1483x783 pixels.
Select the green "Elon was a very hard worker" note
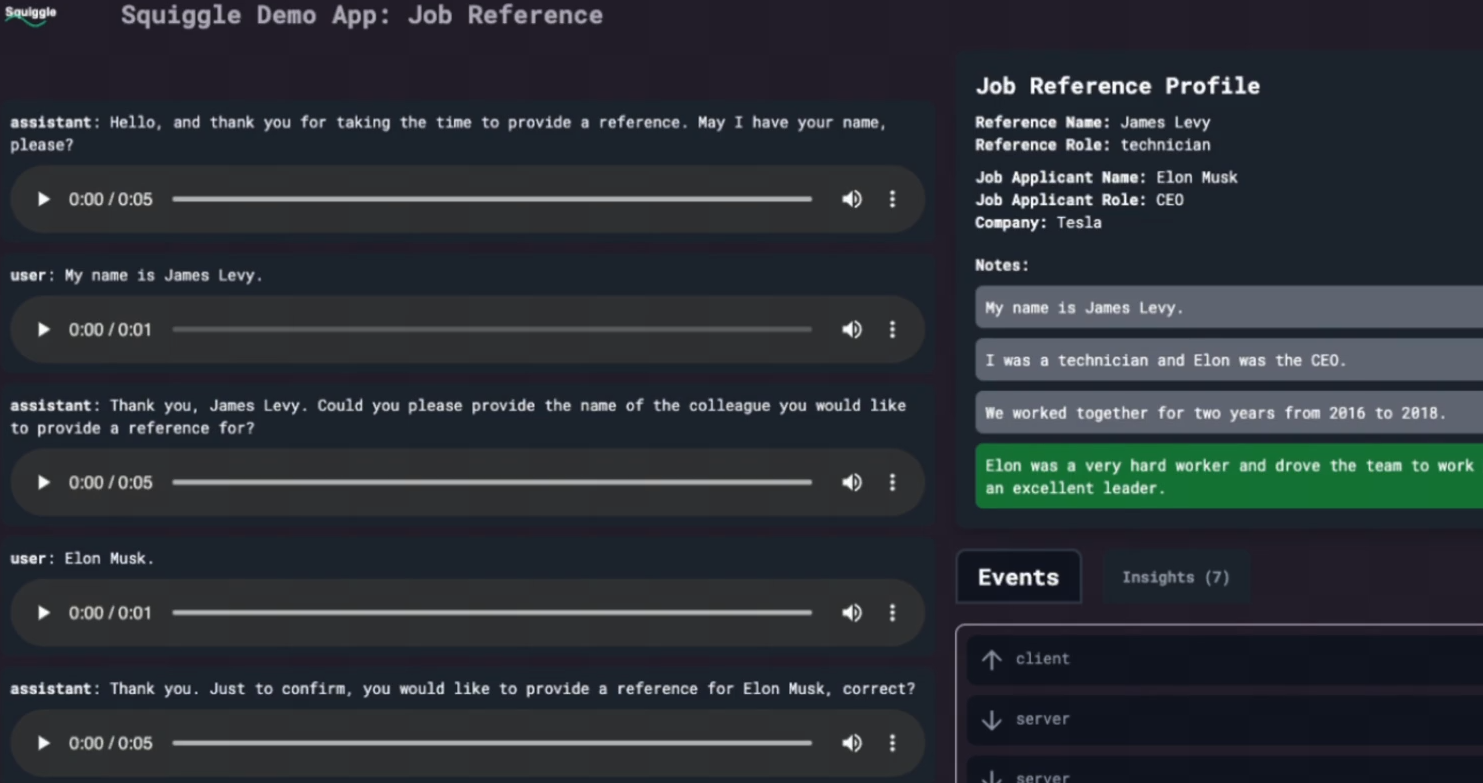pos(1229,476)
